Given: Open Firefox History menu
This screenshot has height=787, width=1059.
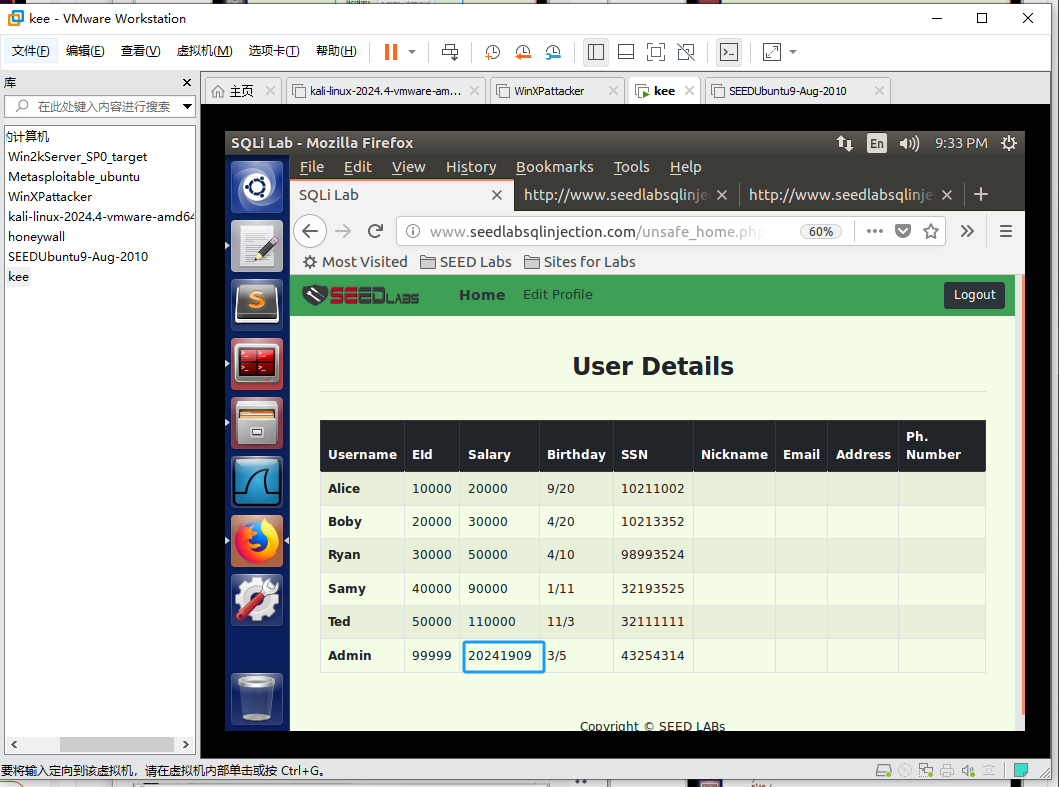Looking at the screenshot, I should click(x=471, y=167).
